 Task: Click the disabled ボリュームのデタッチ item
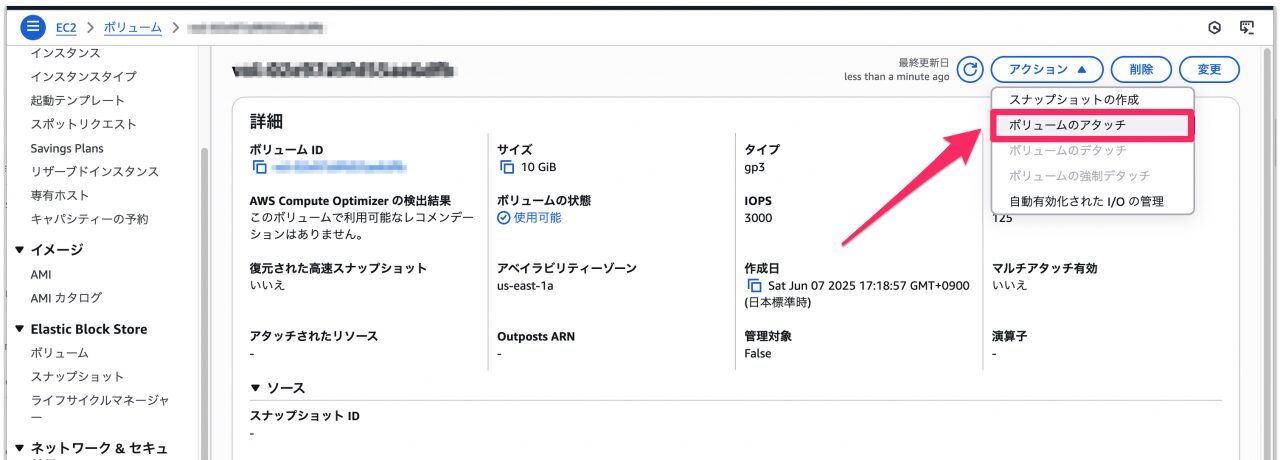pyautogui.click(x=1092, y=150)
